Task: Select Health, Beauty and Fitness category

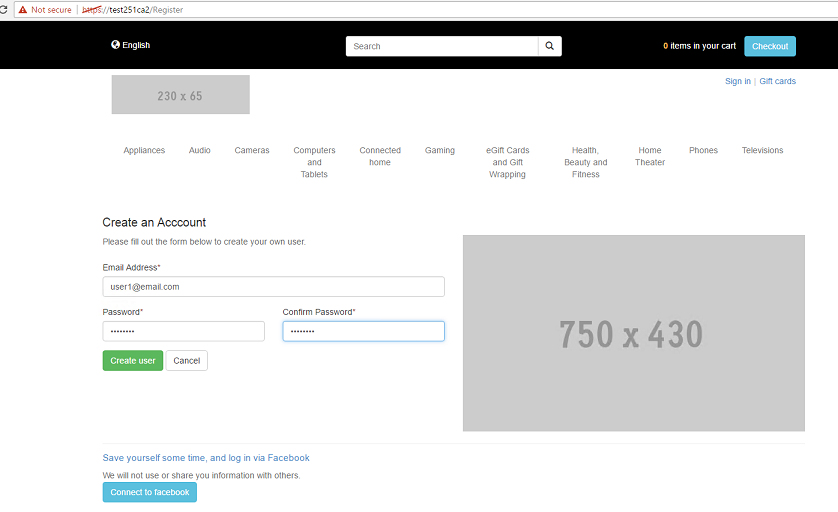Action: (585, 162)
